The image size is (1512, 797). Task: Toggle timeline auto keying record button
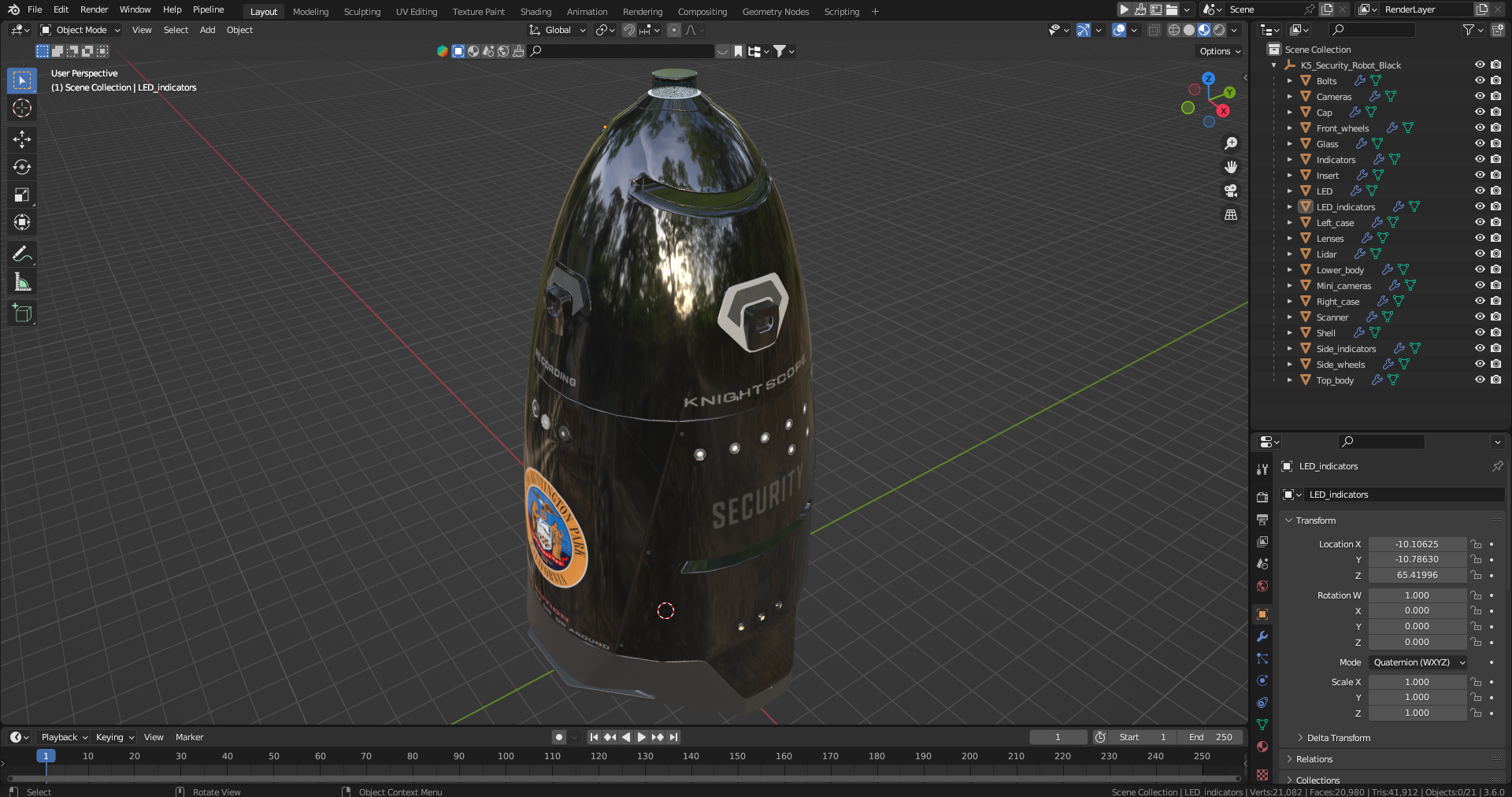pyautogui.click(x=559, y=737)
